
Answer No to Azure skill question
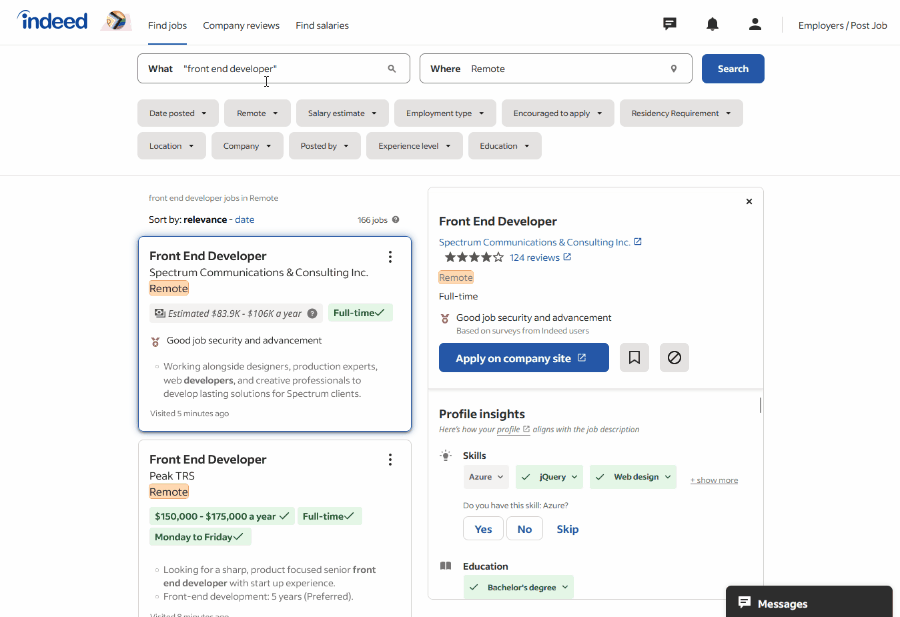tap(525, 529)
